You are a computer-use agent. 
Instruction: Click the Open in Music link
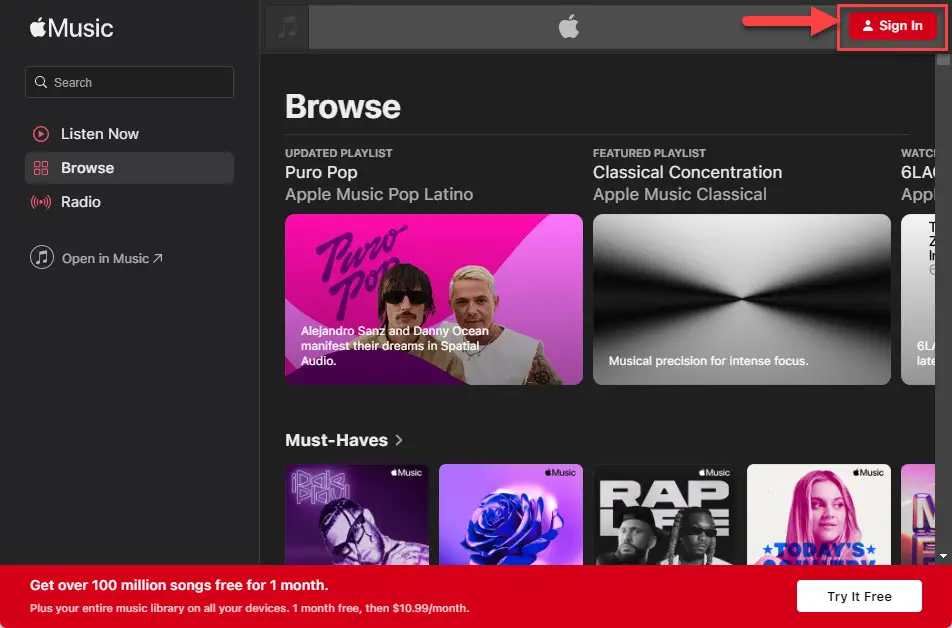(97, 258)
